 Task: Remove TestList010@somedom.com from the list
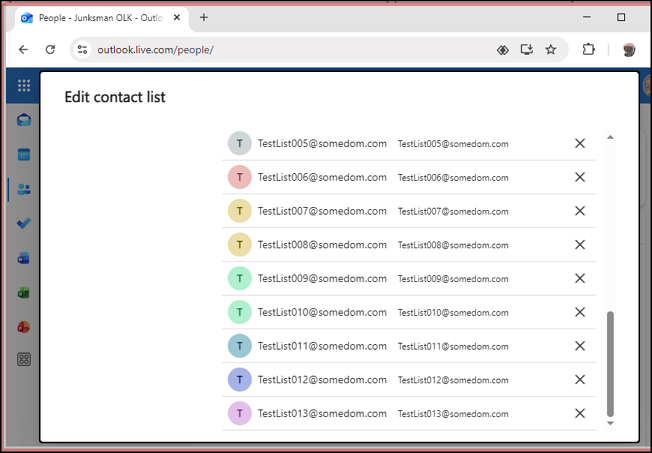click(x=580, y=312)
